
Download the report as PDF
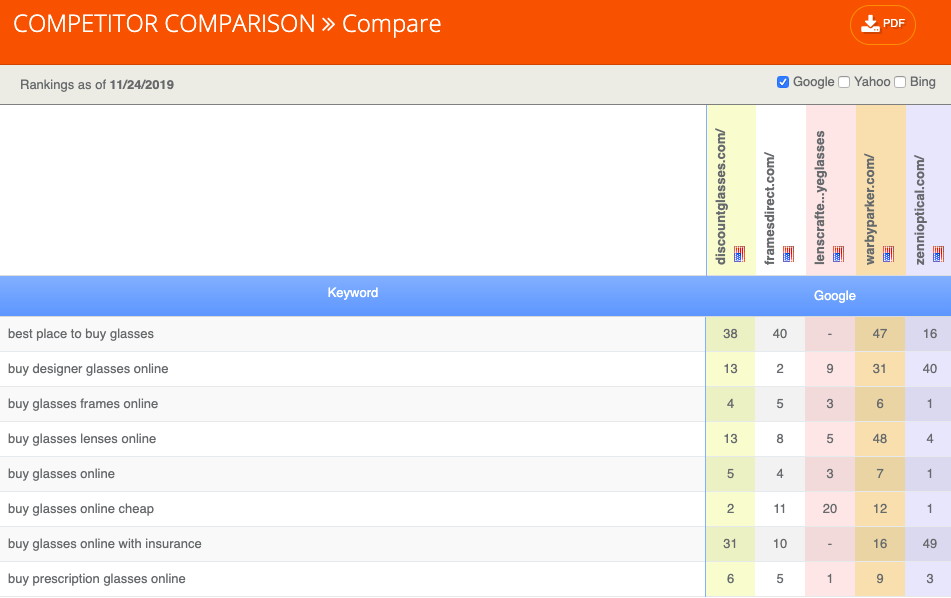[x=882, y=25]
